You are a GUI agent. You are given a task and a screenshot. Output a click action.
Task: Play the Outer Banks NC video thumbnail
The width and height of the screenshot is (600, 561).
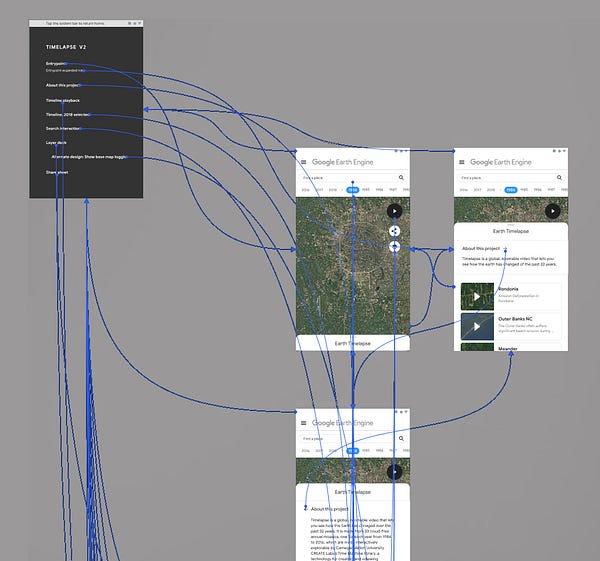pyautogui.click(x=477, y=326)
